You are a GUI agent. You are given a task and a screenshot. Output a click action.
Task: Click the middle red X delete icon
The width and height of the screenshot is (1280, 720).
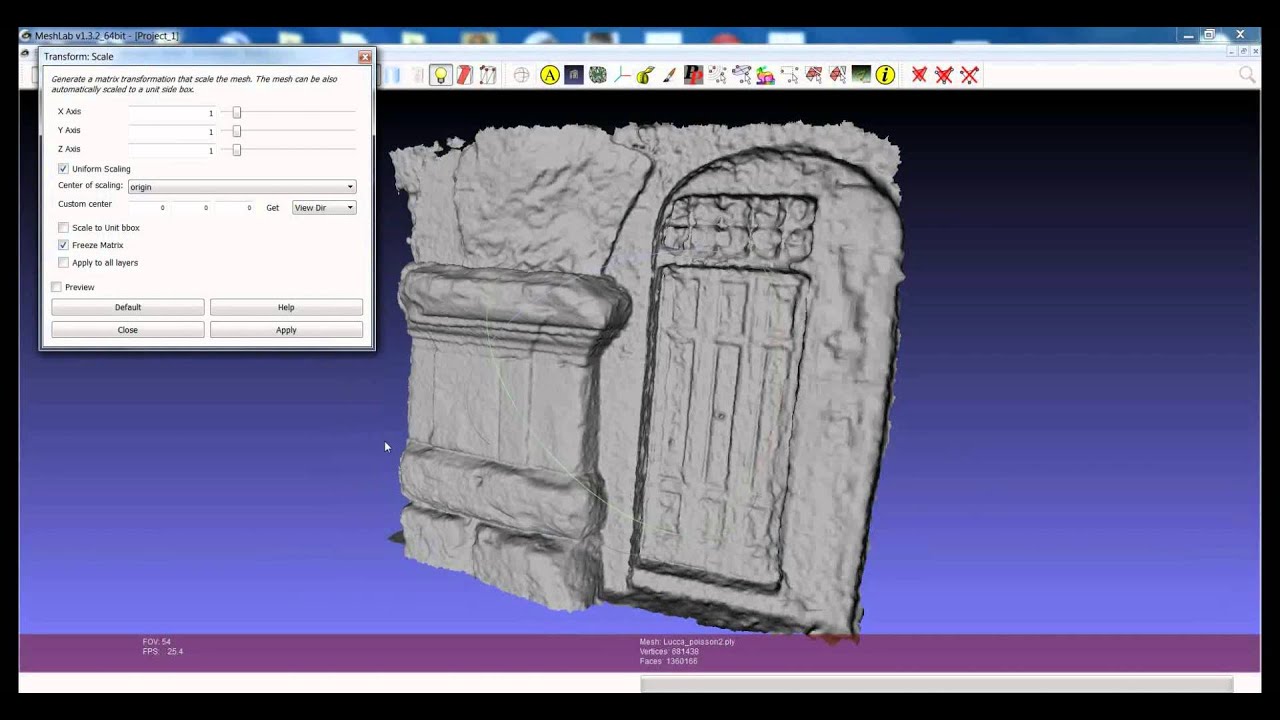coord(944,75)
